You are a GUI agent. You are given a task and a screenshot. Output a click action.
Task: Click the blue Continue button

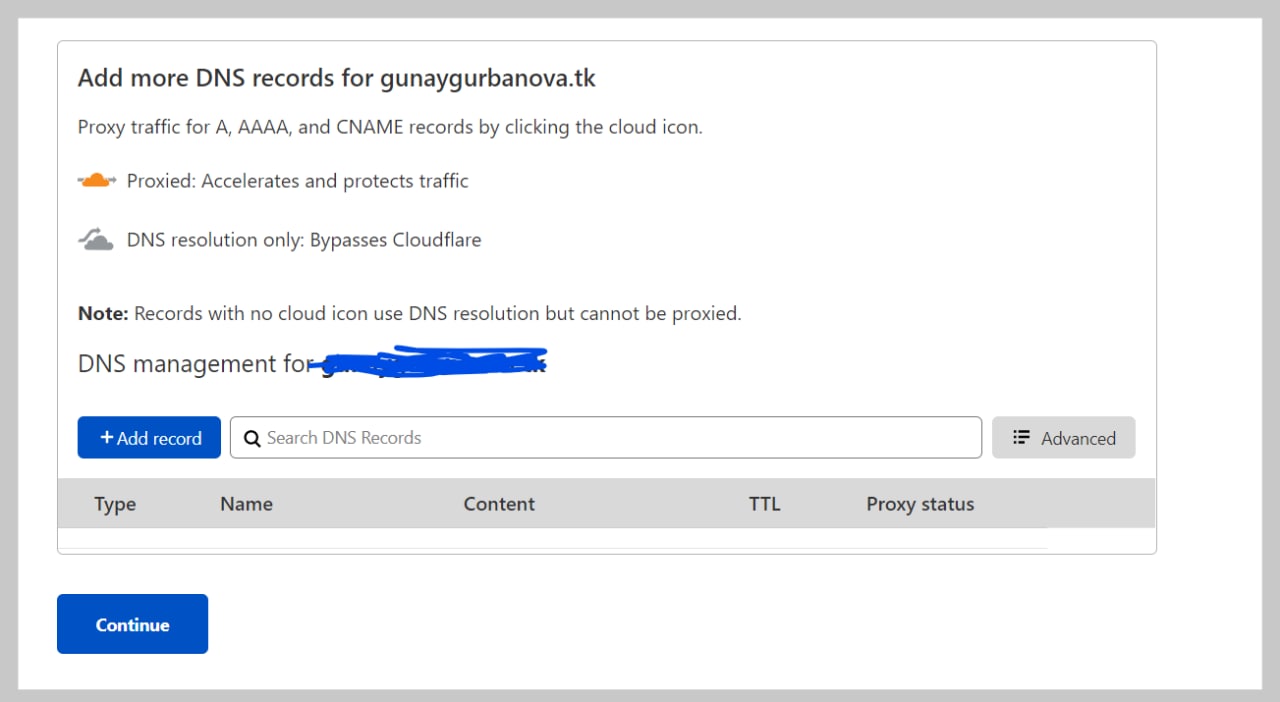(x=132, y=624)
